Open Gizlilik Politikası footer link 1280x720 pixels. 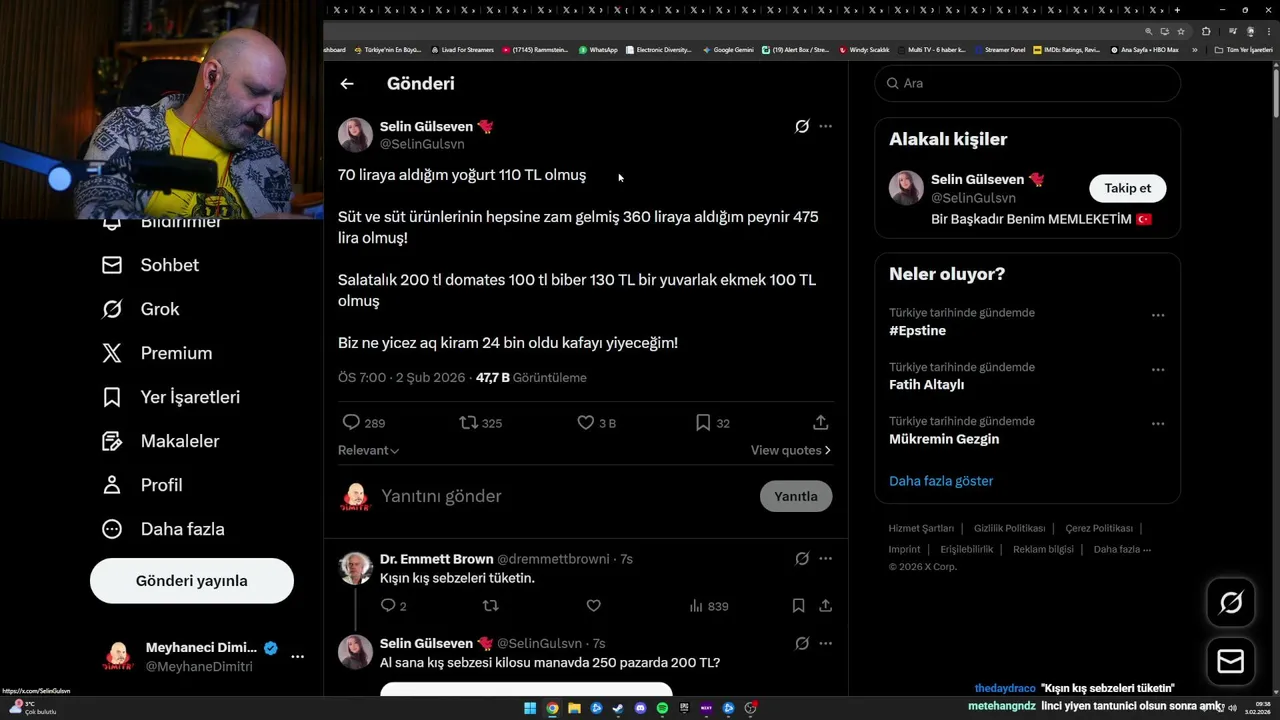point(1009,528)
